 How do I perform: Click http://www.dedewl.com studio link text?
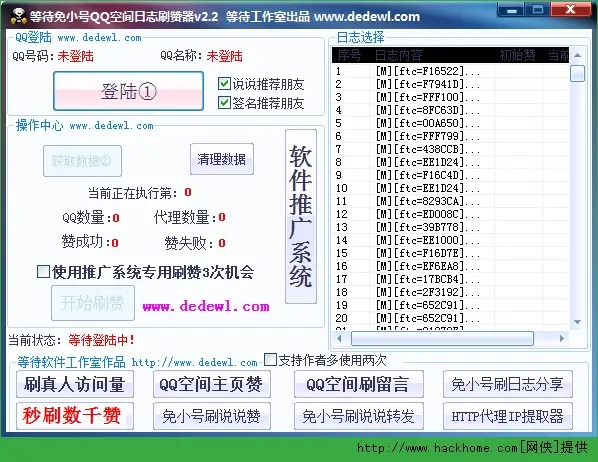(195, 362)
